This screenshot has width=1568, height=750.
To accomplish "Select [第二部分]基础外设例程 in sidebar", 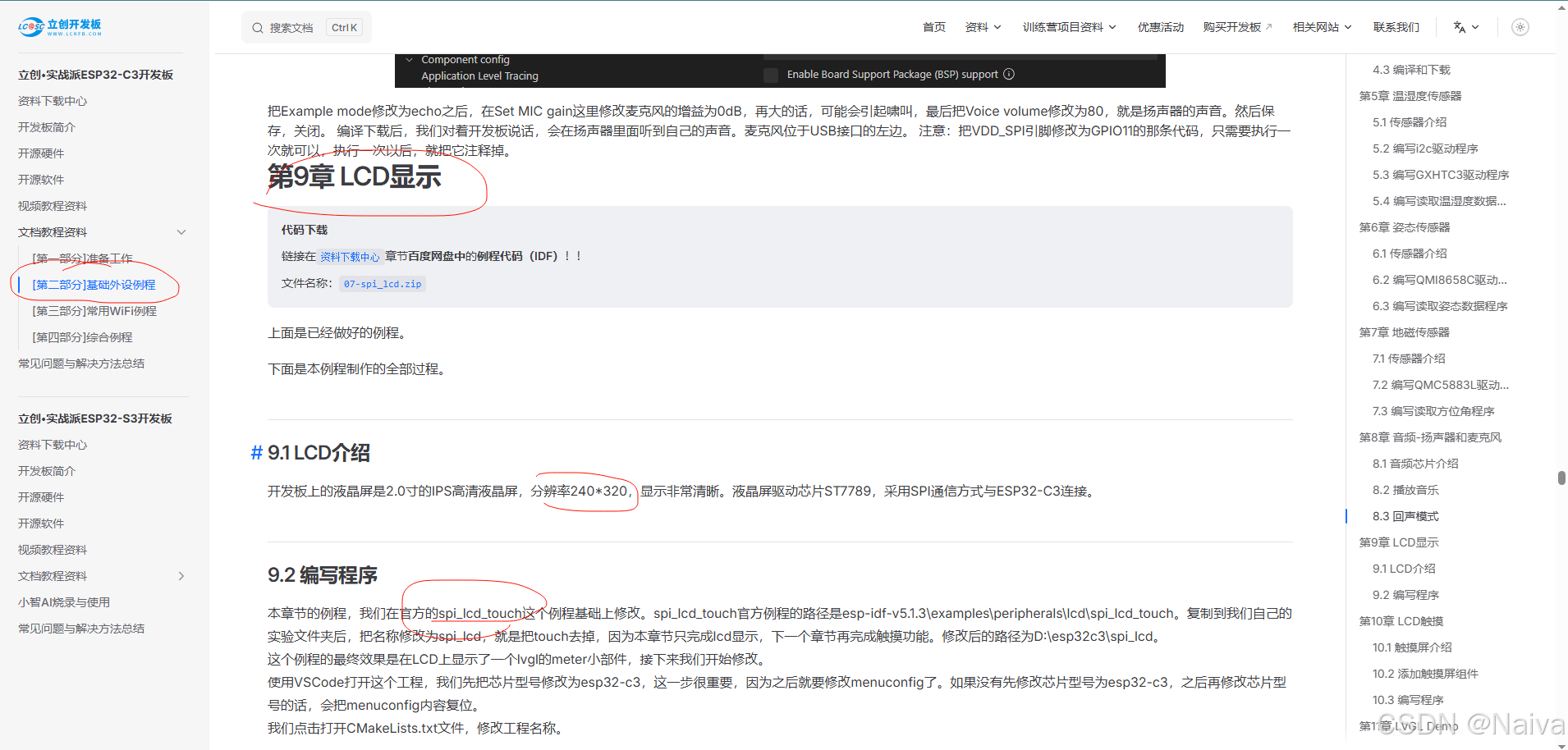I will [94, 285].
